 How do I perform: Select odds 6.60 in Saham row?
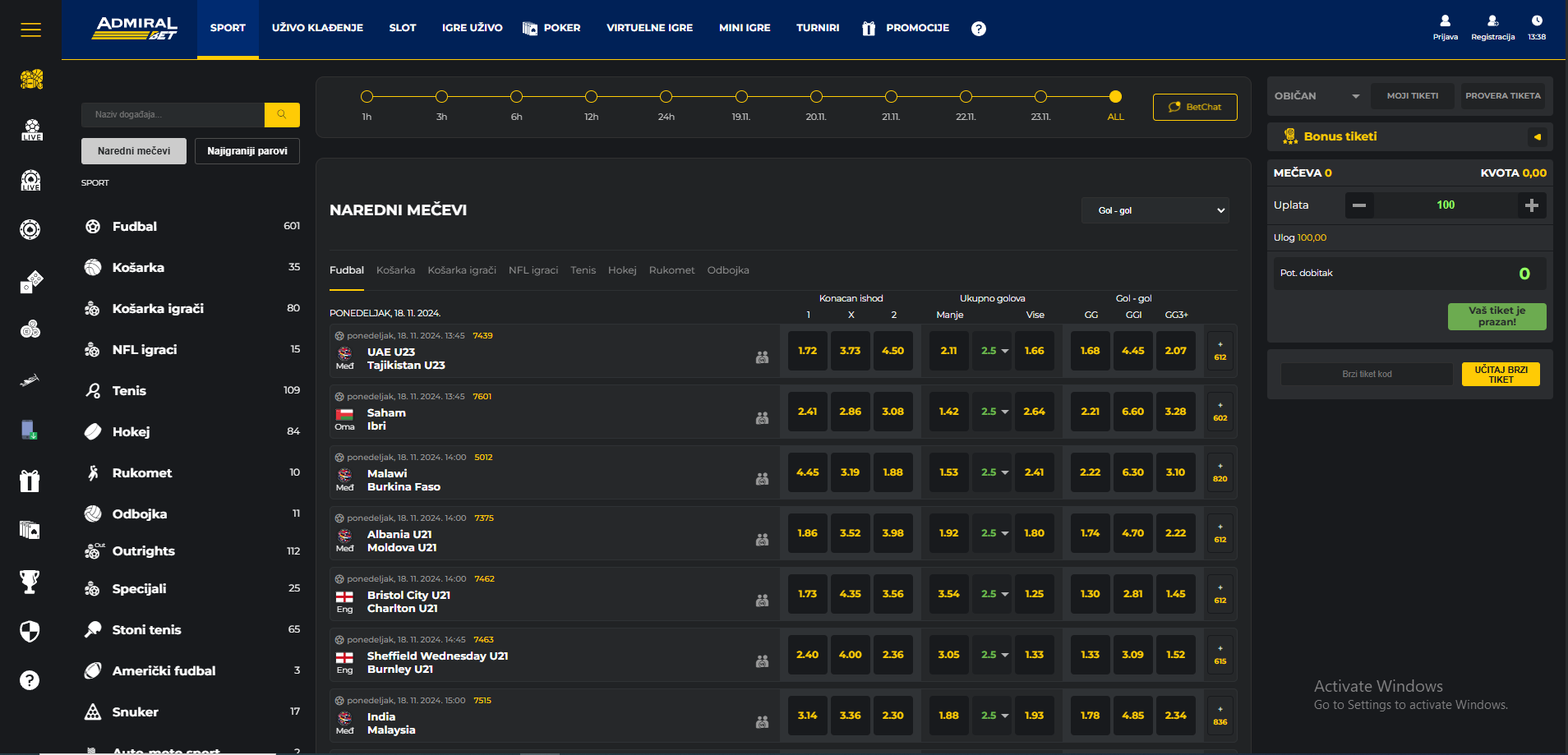(x=1133, y=412)
